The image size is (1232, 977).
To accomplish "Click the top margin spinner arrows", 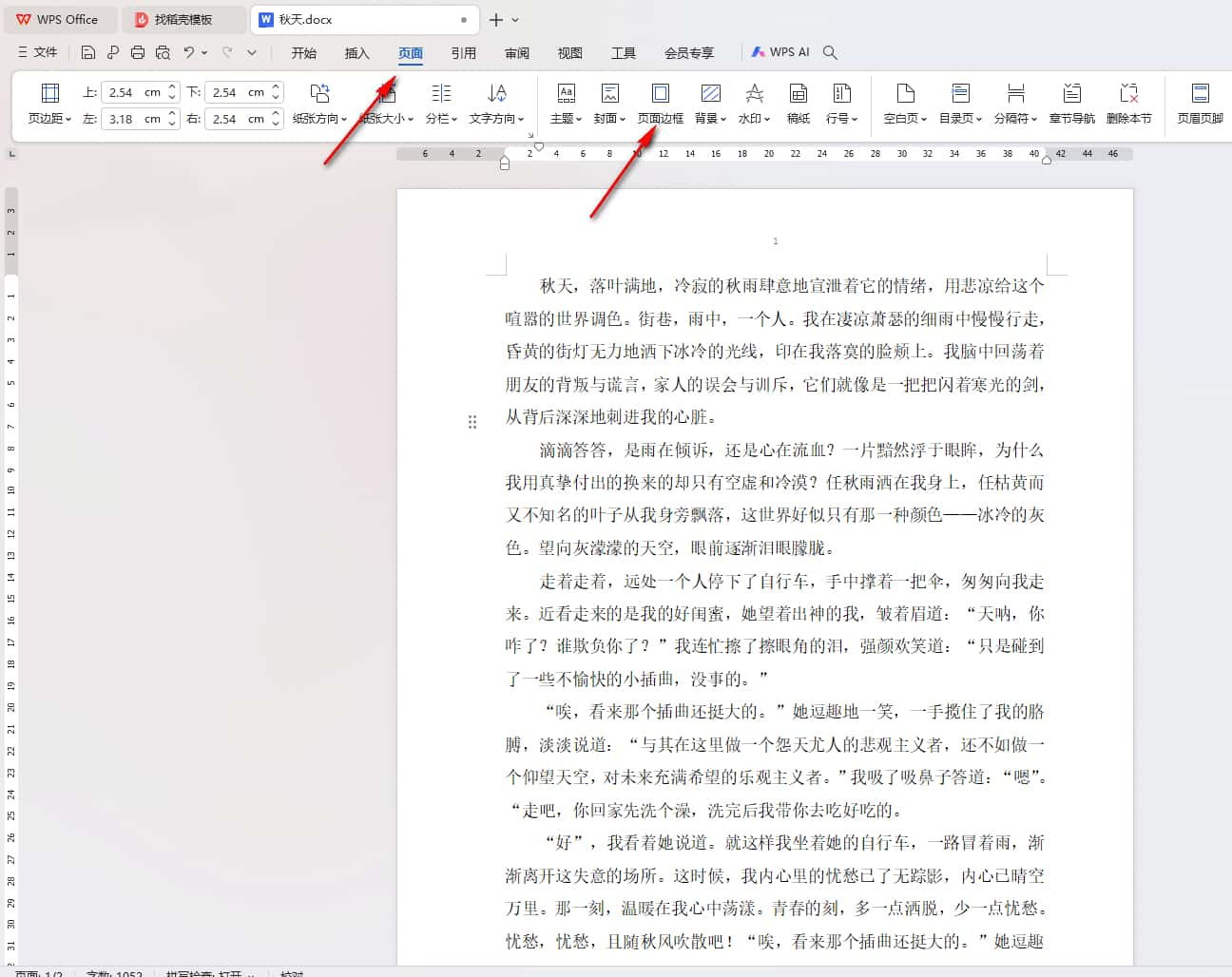I will click(172, 92).
